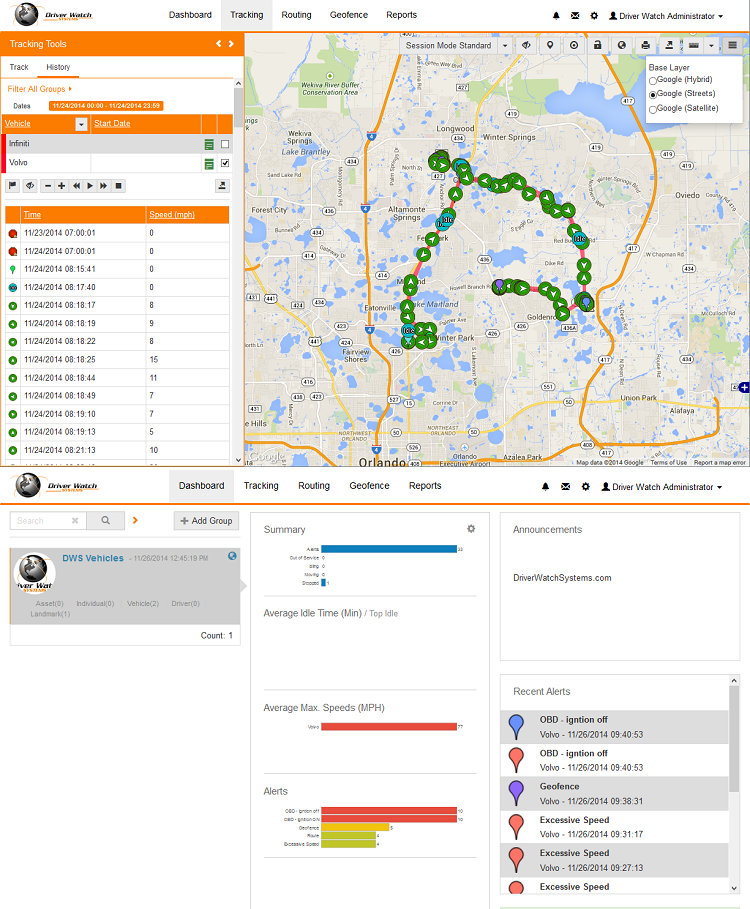Sort by Start Date column
750x909 pixels.
112,123
